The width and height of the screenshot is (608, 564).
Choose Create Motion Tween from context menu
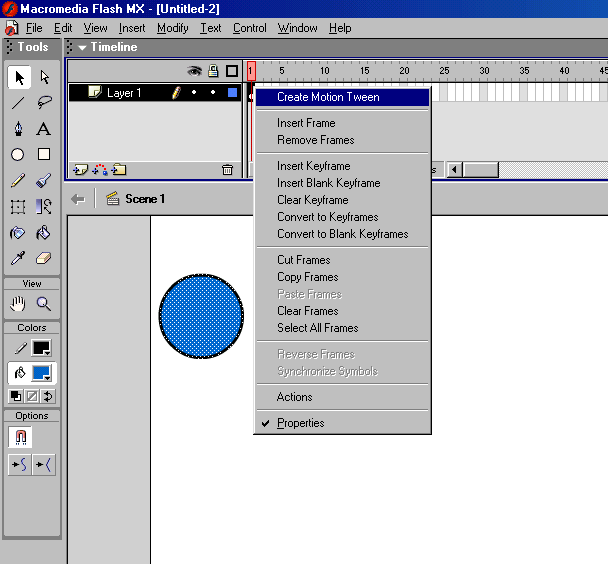328,97
